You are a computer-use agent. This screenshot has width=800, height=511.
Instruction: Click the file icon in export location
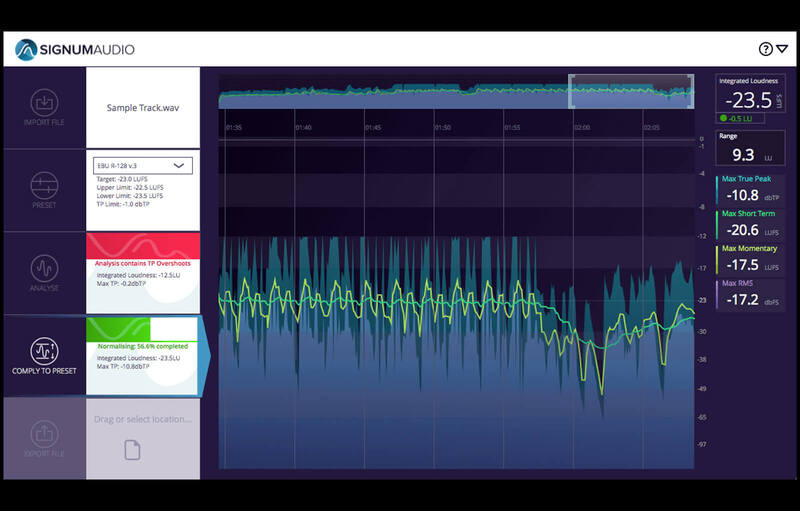[132, 450]
